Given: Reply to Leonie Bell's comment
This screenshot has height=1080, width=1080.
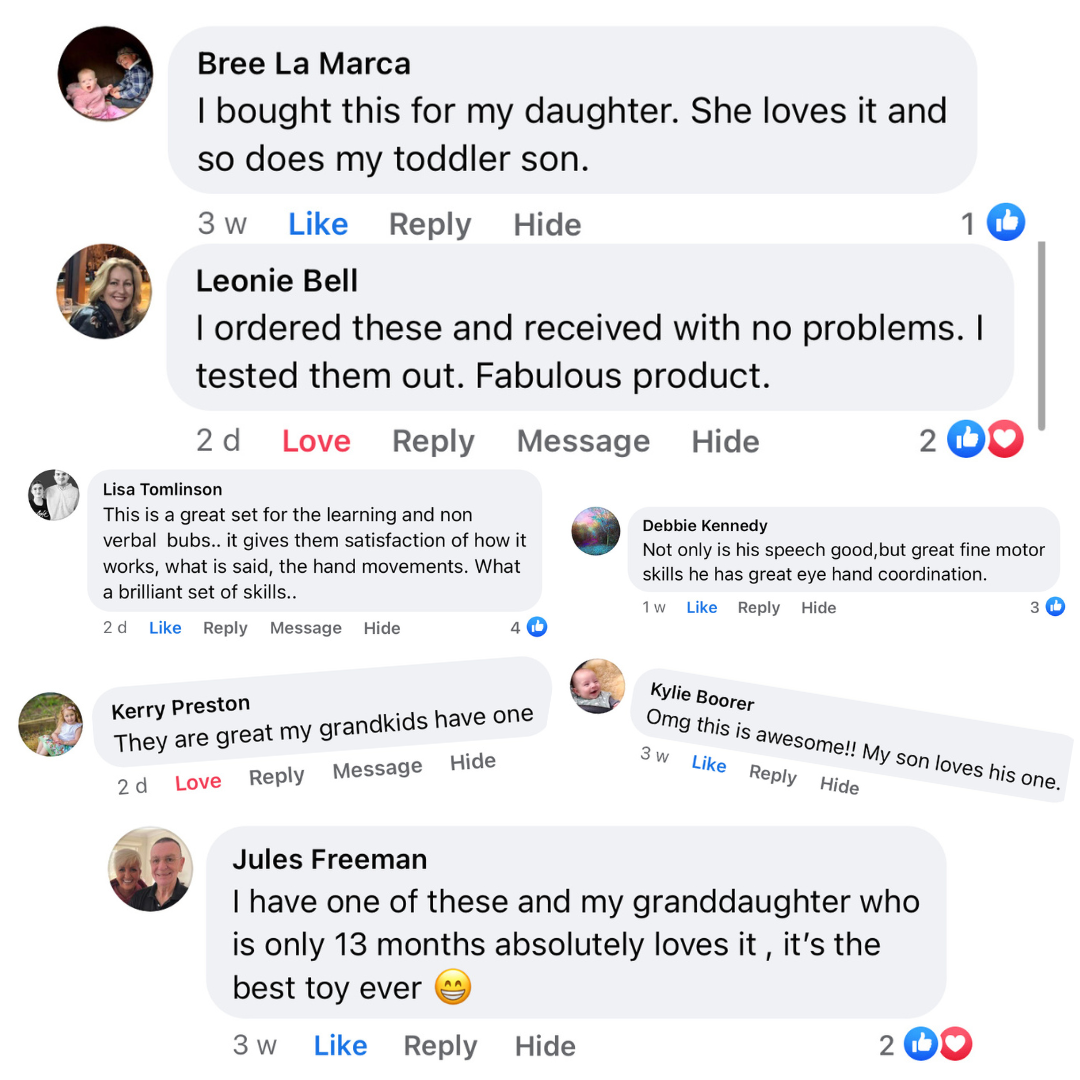Looking at the screenshot, I should click(433, 441).
